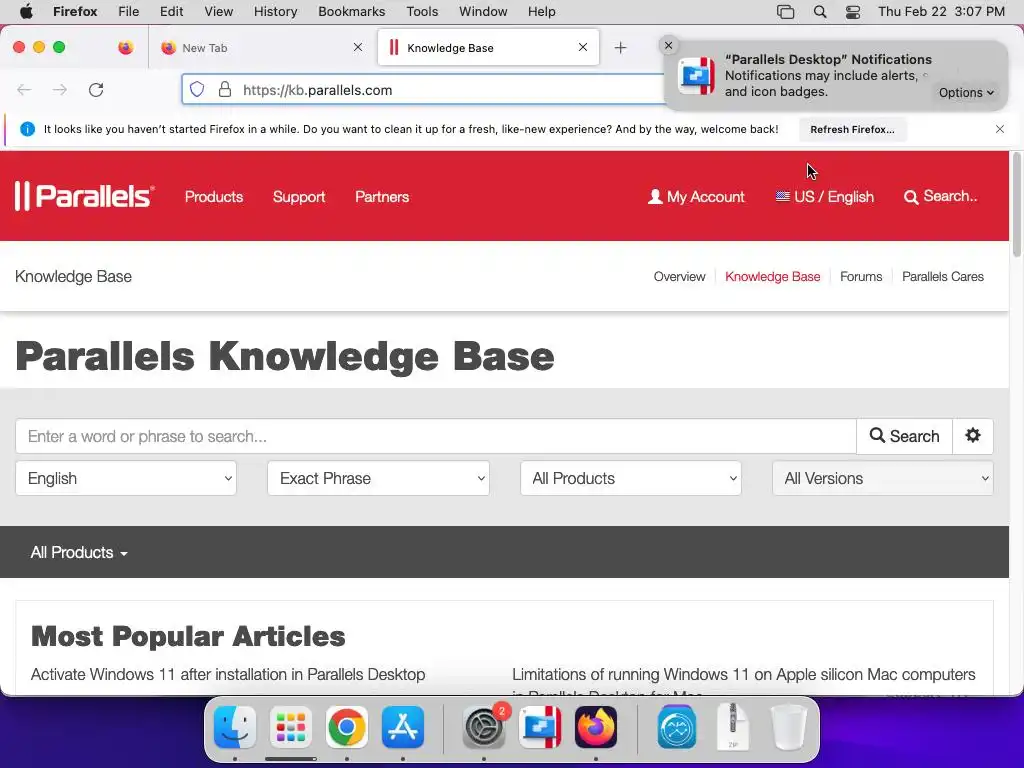Click the Search button beside the field
The image size is (1024, 768).
[x=904, y=436]
